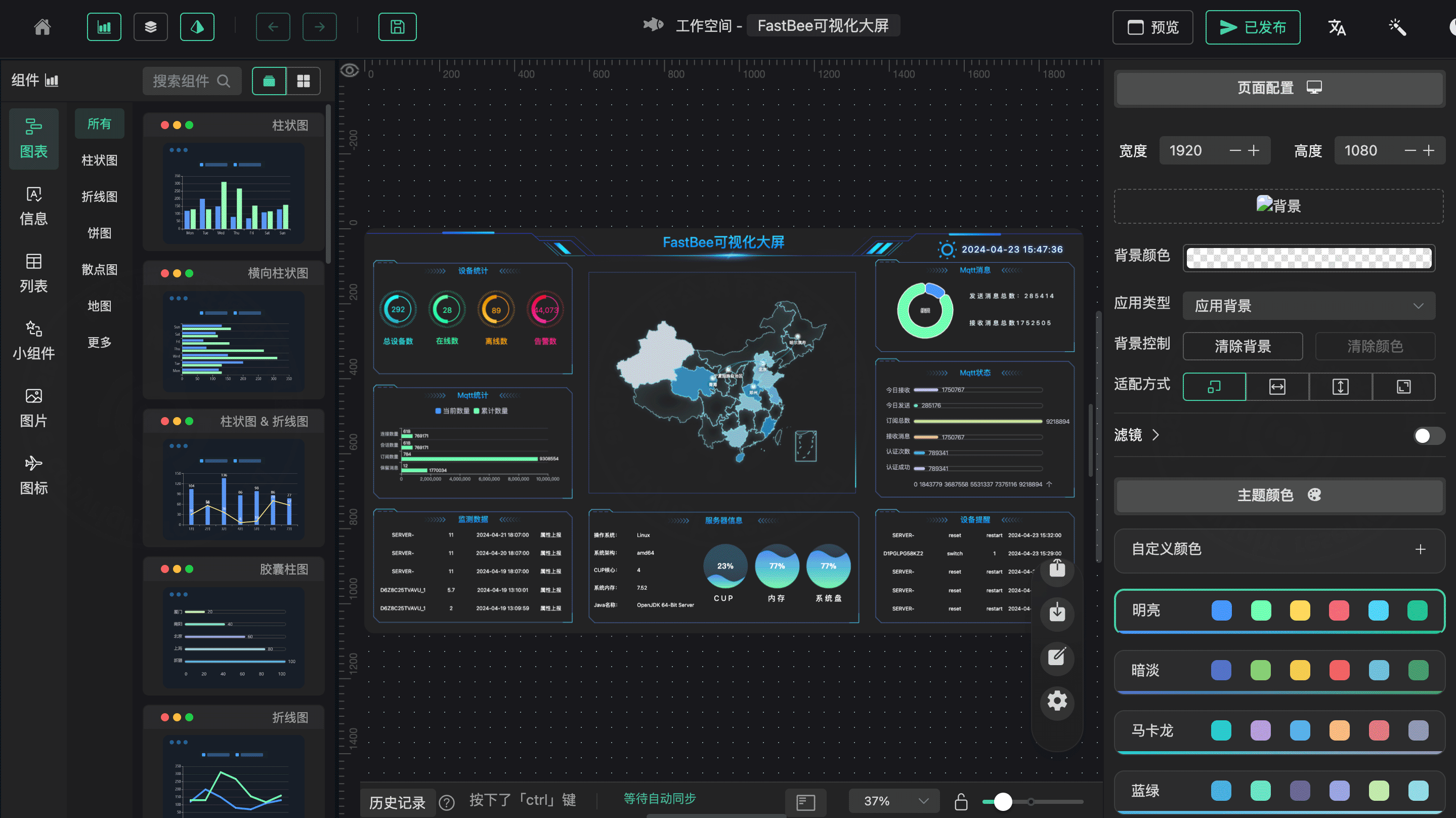Toggle the details panel icon
This screenshot has width=1456, height=818.
pyautogui.click(x=197, y=27)
